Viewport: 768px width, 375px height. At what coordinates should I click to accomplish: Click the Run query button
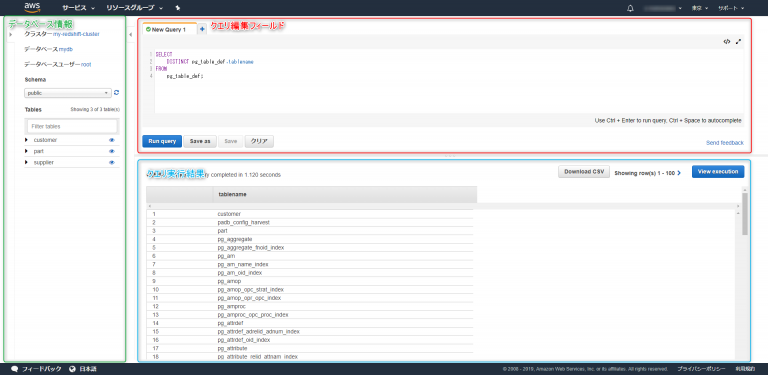(x=162, y=141)
